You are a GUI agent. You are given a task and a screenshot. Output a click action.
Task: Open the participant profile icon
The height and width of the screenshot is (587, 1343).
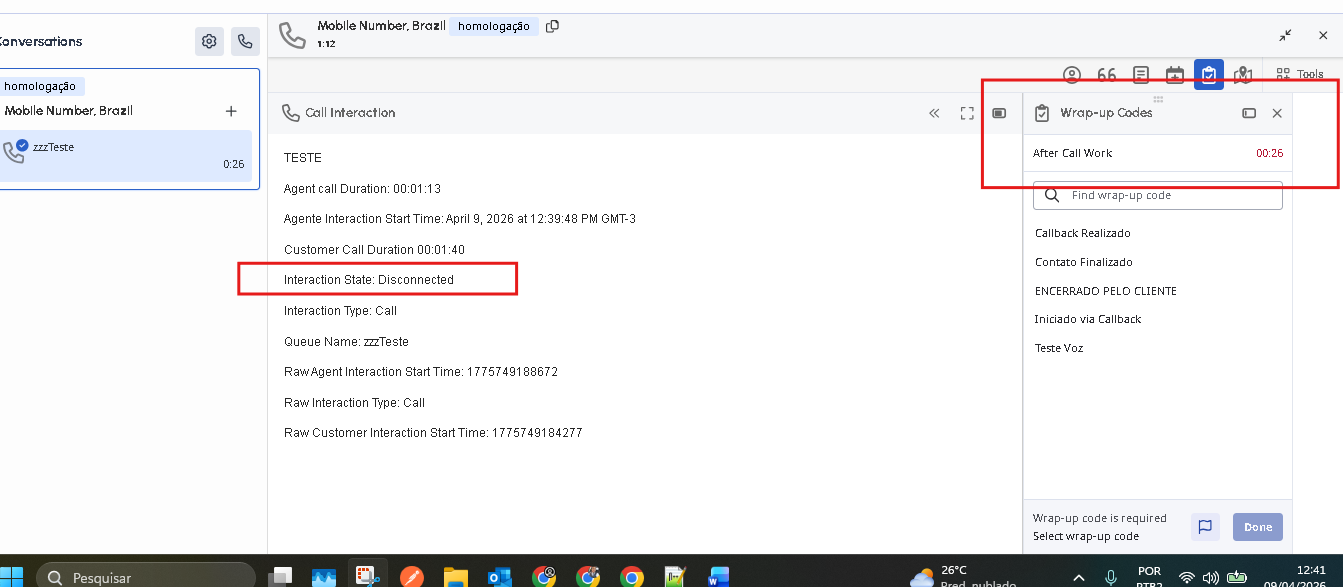(1072, 74)
